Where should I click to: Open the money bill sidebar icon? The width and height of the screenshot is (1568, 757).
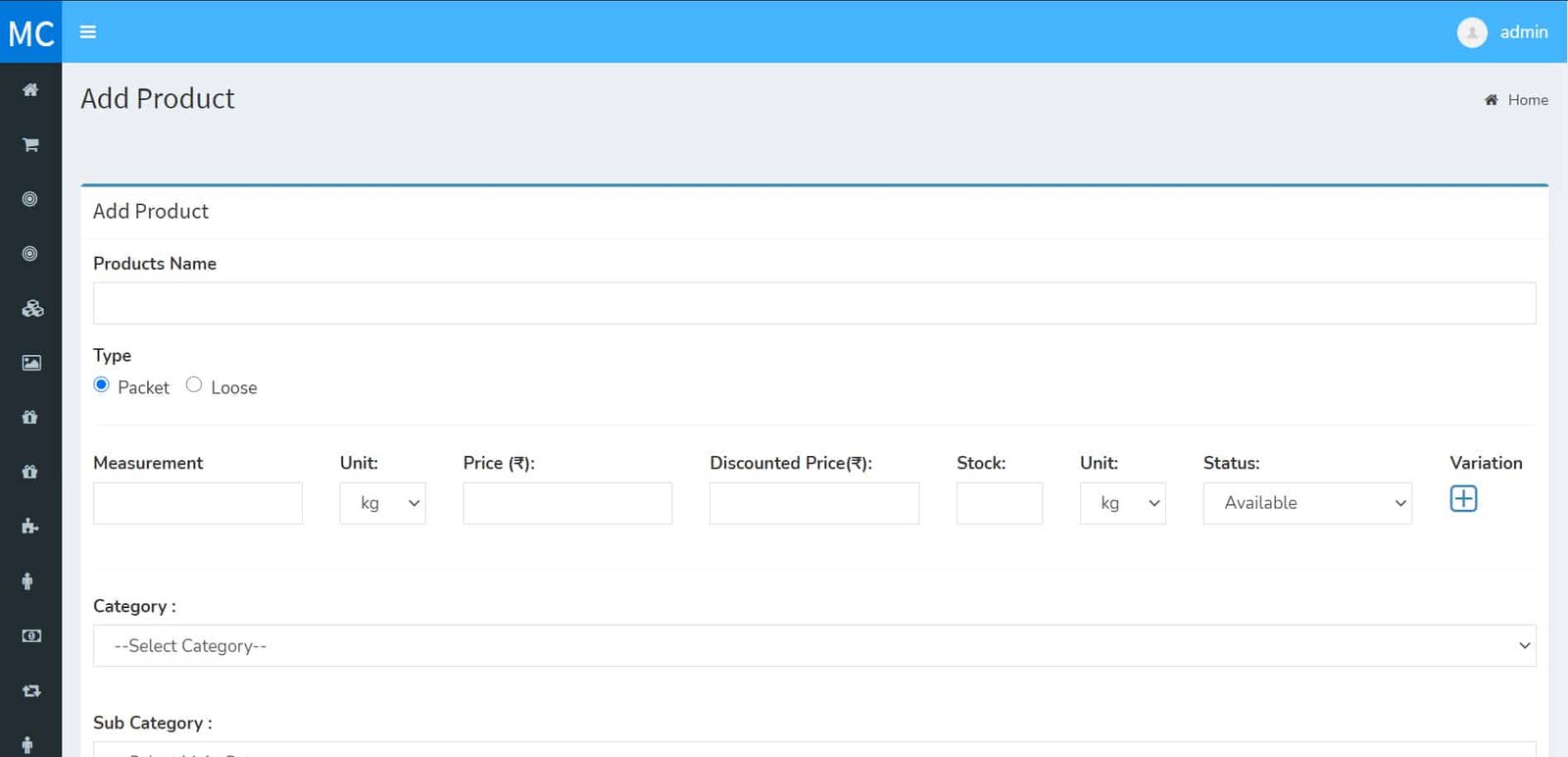[31, 636]
